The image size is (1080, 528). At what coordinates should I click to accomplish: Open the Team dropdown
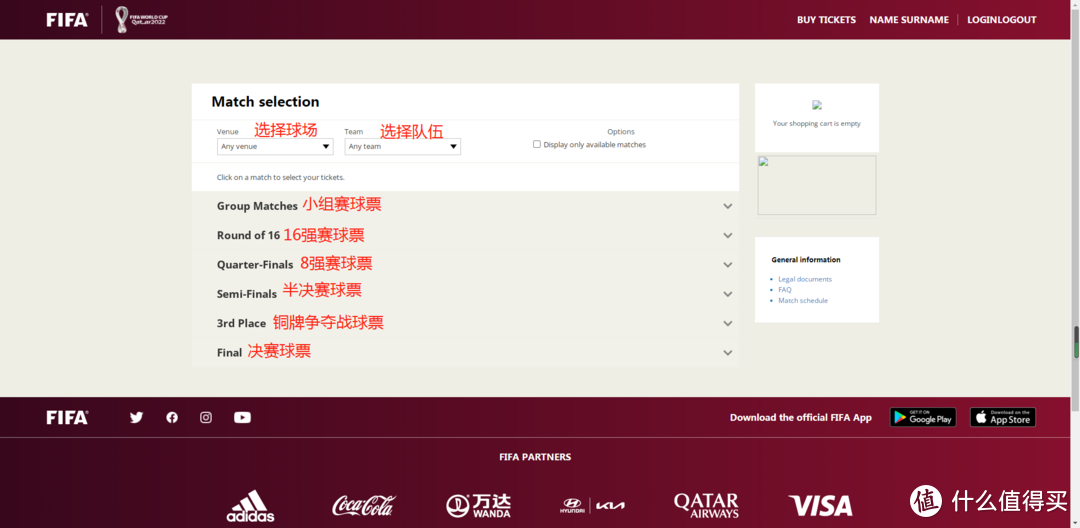click(x=402, y=147)
